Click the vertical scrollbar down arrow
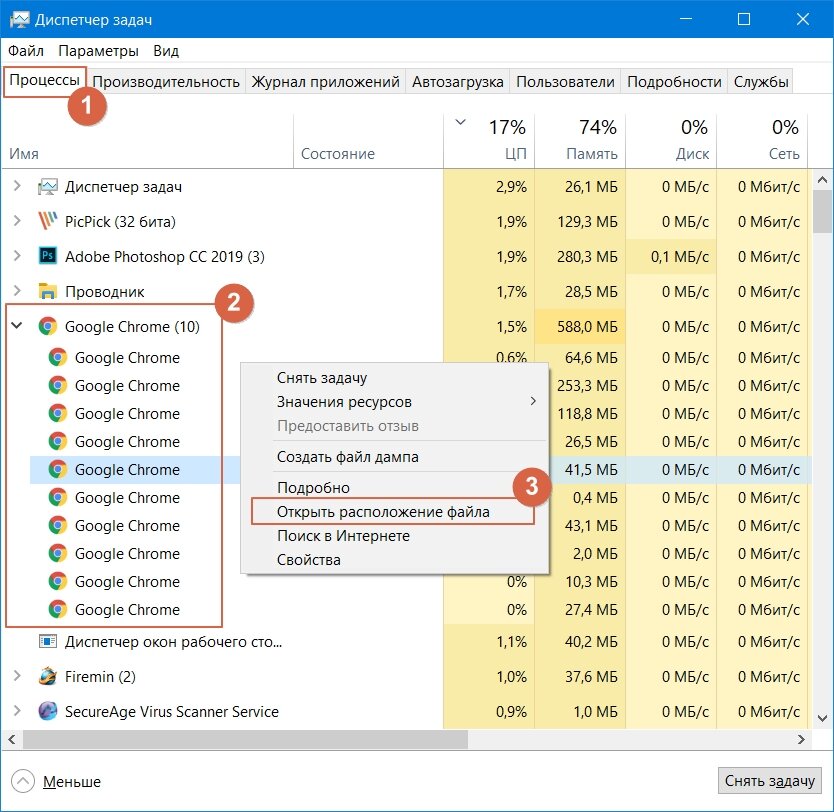Image resolution: width=834 pixels, height=812 pixels. [x=822, y=719]
